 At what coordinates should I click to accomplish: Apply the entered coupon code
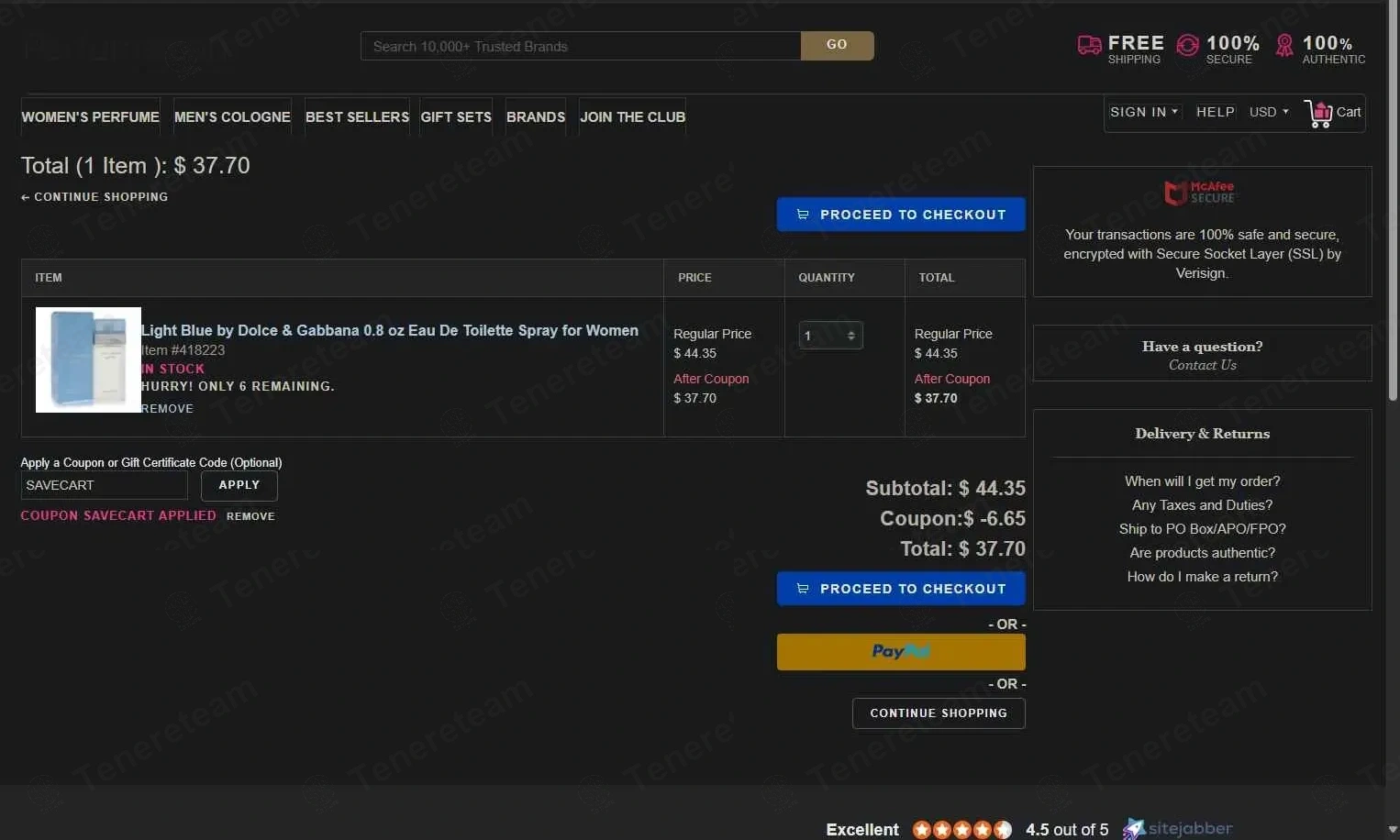(239, 485)
